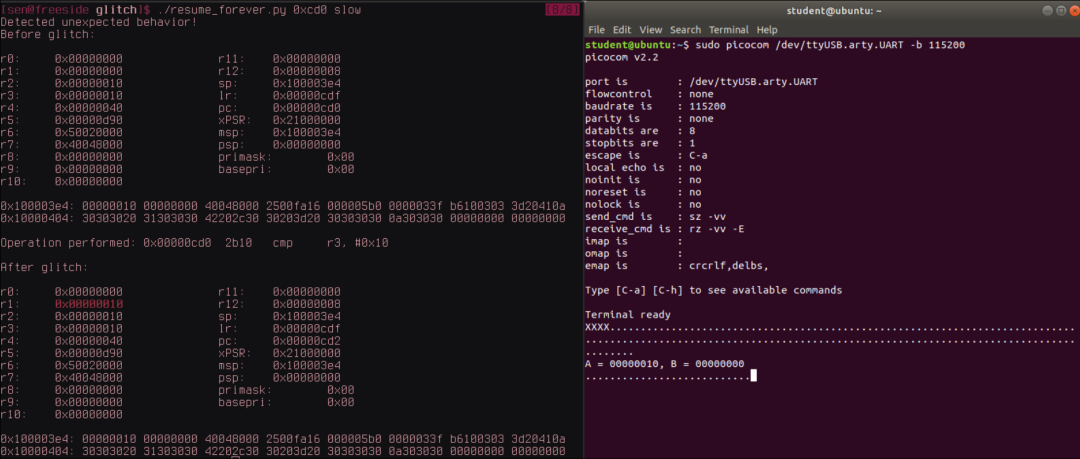Click r7 value 0x40048000 after glitch
1080x459 pixels.
pyautogui.click(x=89, y=378)
